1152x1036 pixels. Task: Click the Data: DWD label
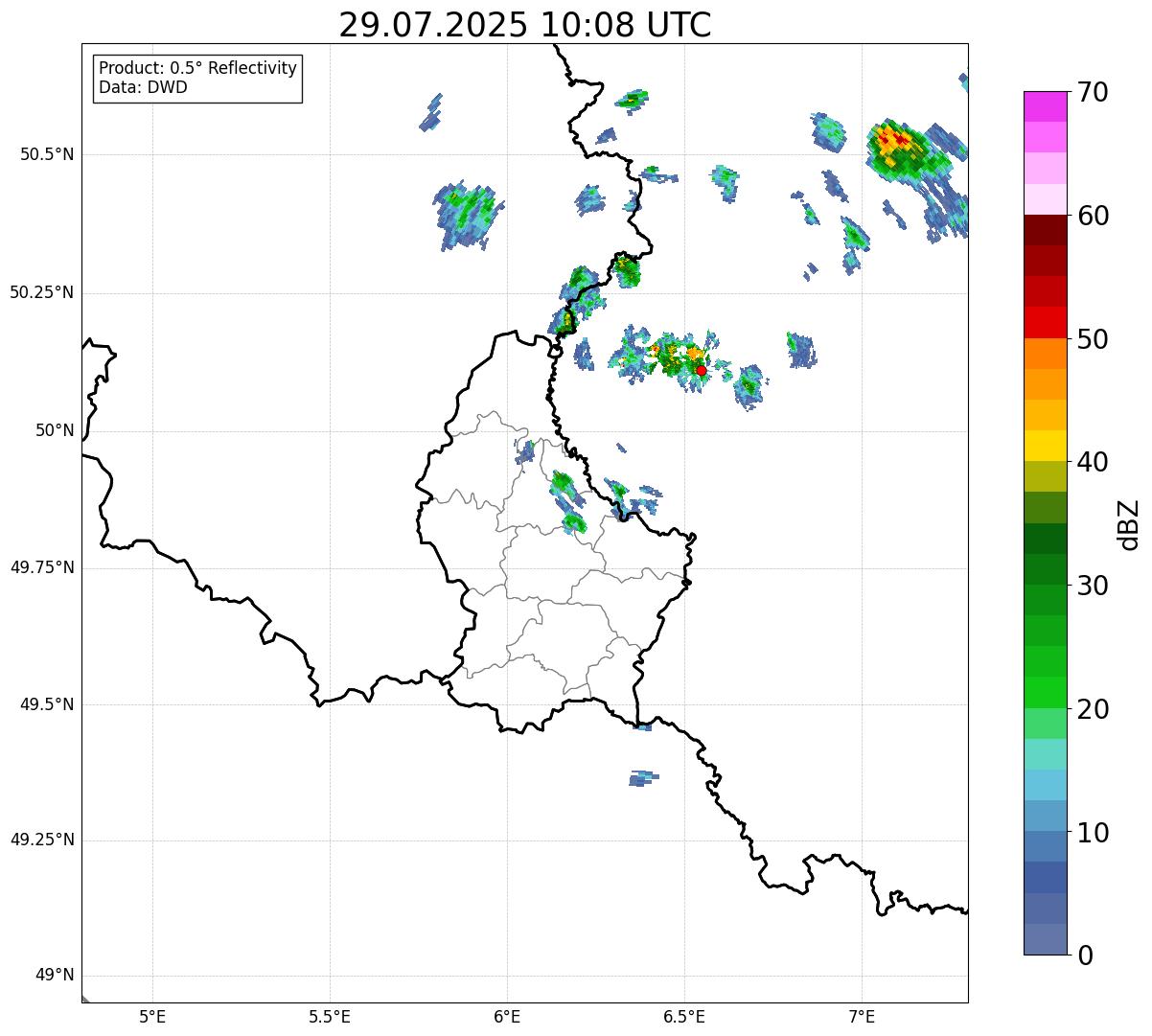[143, 87]
